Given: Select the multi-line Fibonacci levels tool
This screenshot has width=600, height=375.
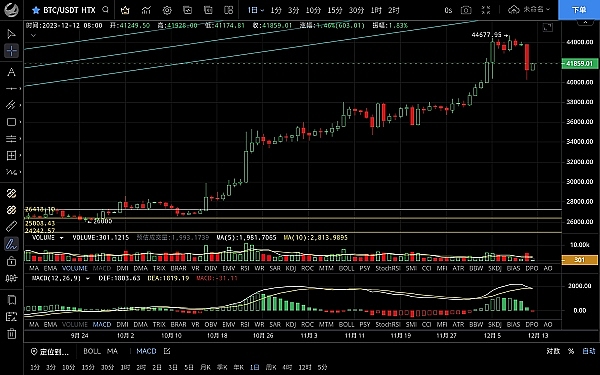Looking at the screenshot, I should point(11,139).
